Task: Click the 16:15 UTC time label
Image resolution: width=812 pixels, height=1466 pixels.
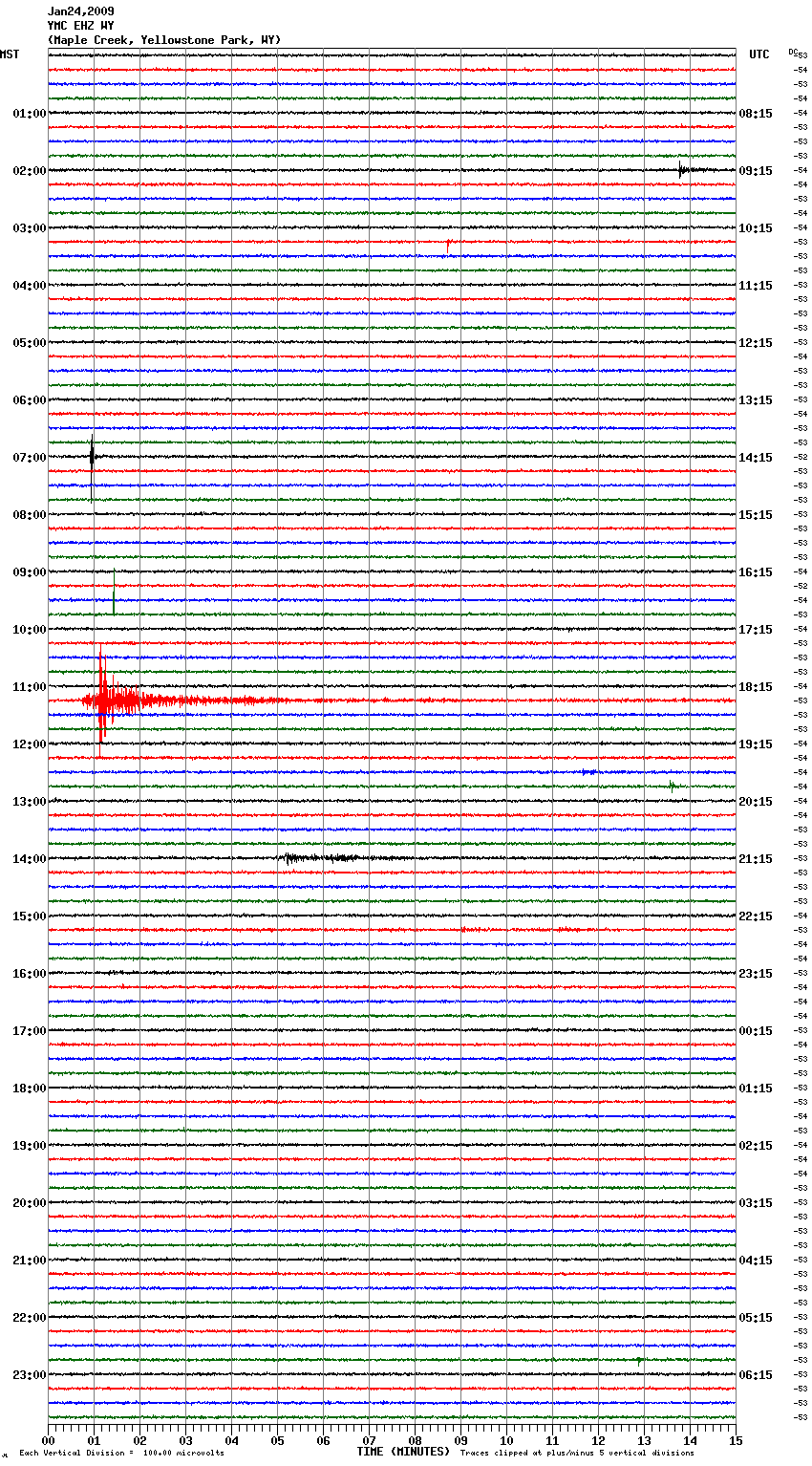Action: [756, 572]
